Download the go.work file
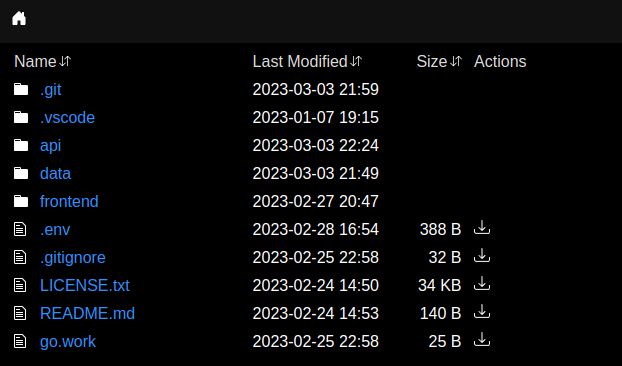Viewport: 622px width, 366px height. (x=482, y=340)
